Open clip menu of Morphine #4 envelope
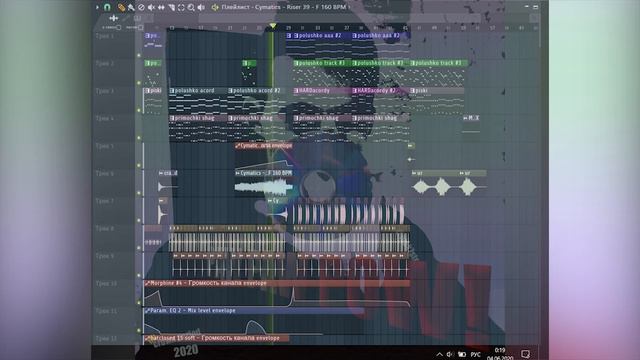The height and width of the screenshot is (360, 640). coord(147,283)
